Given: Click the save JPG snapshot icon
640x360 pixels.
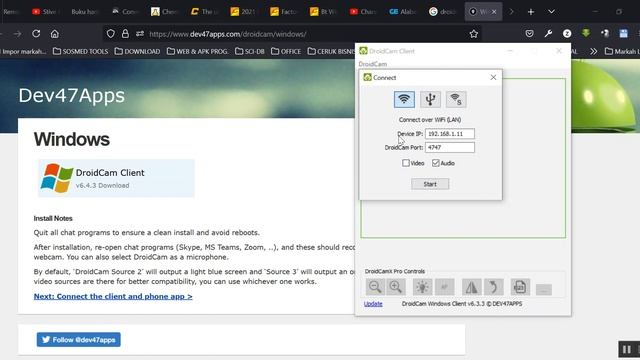Looking at the screenshot, I should click(x=520, y=287).
